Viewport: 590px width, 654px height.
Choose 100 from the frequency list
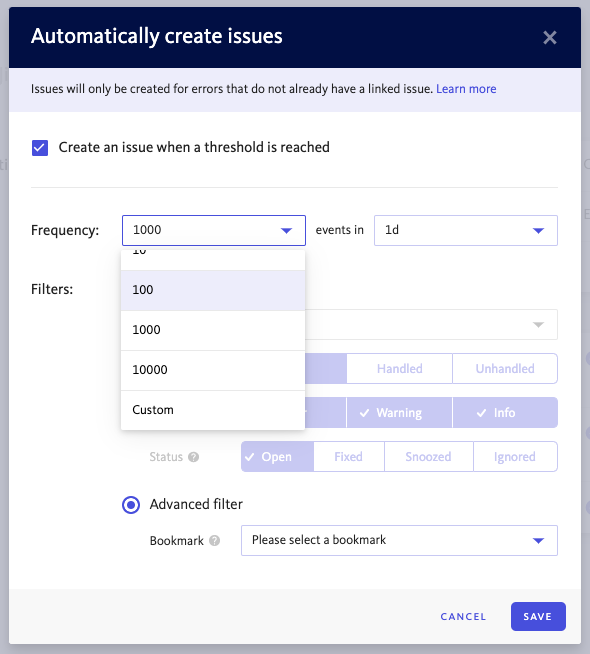click(213, 290)
